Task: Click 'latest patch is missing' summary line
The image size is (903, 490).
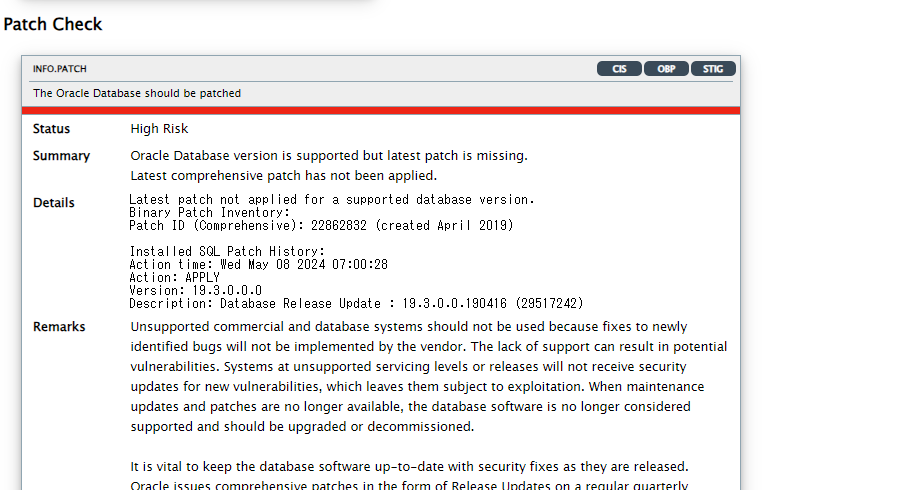Action: click(x=329, y=156)
